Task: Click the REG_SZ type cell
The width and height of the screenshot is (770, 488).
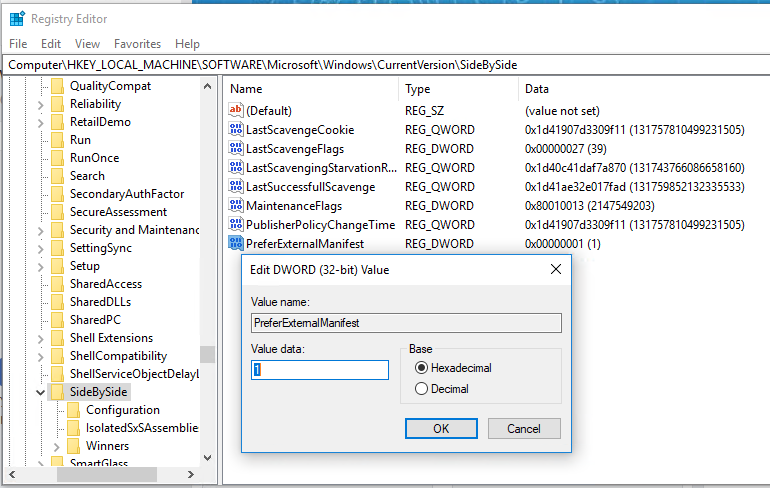Action: (424, 110)
